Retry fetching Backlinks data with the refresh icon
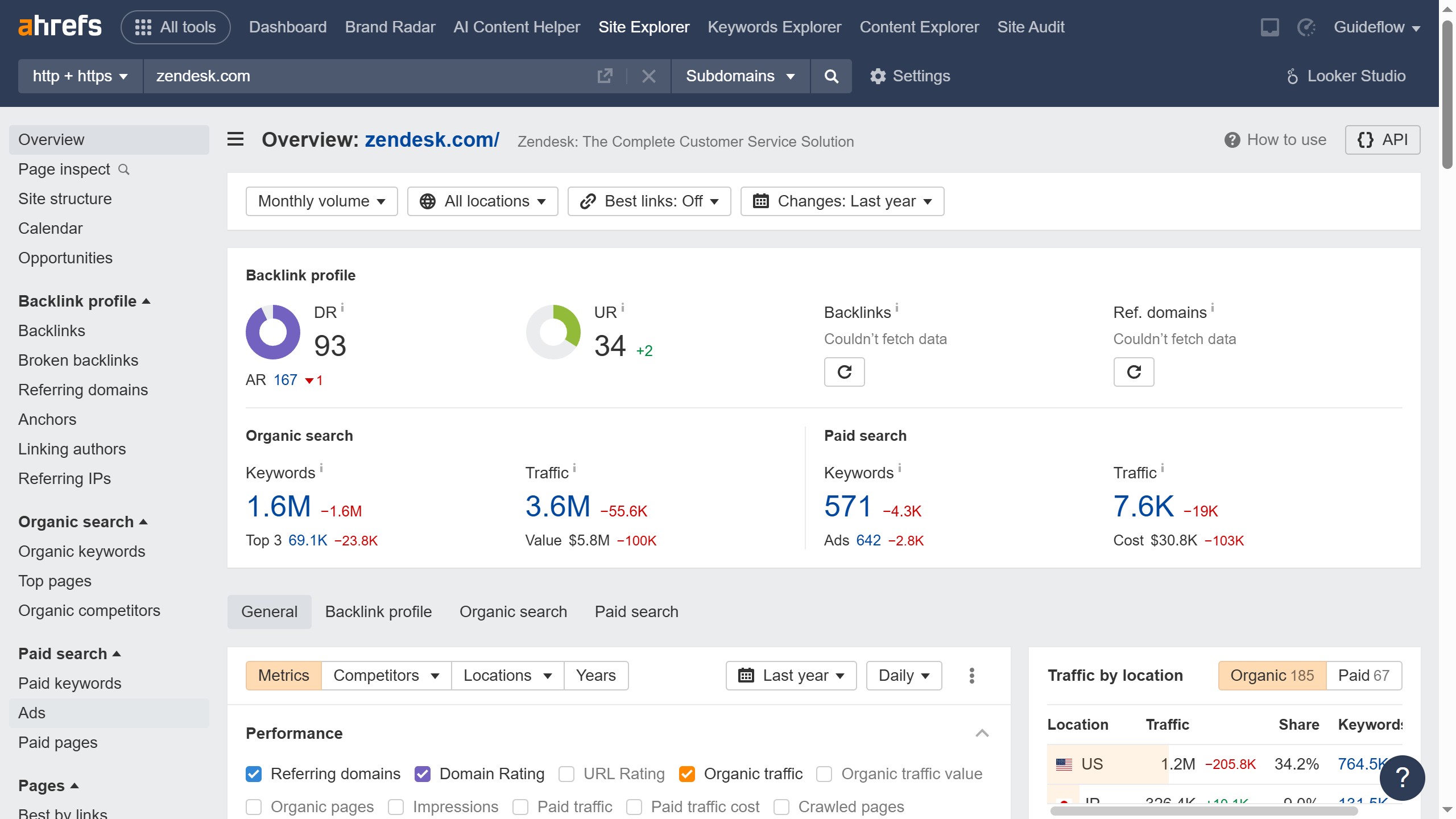 pos(844,371)
